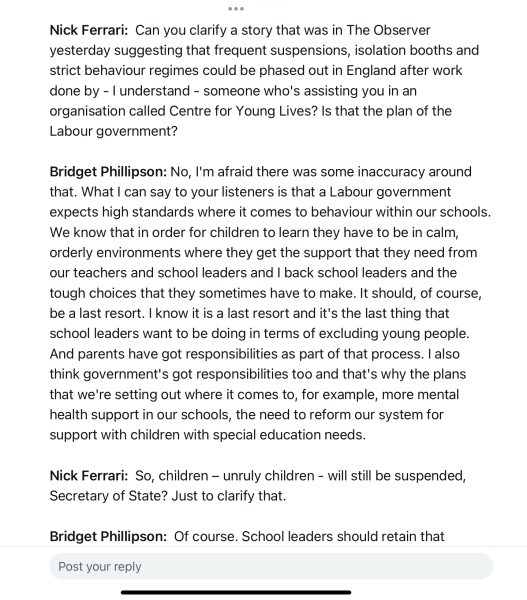This screenshot has height=600, width=527.
Task: Tap the first 'Nick Ferrari:' speaker name
Action: pos(89,30)
